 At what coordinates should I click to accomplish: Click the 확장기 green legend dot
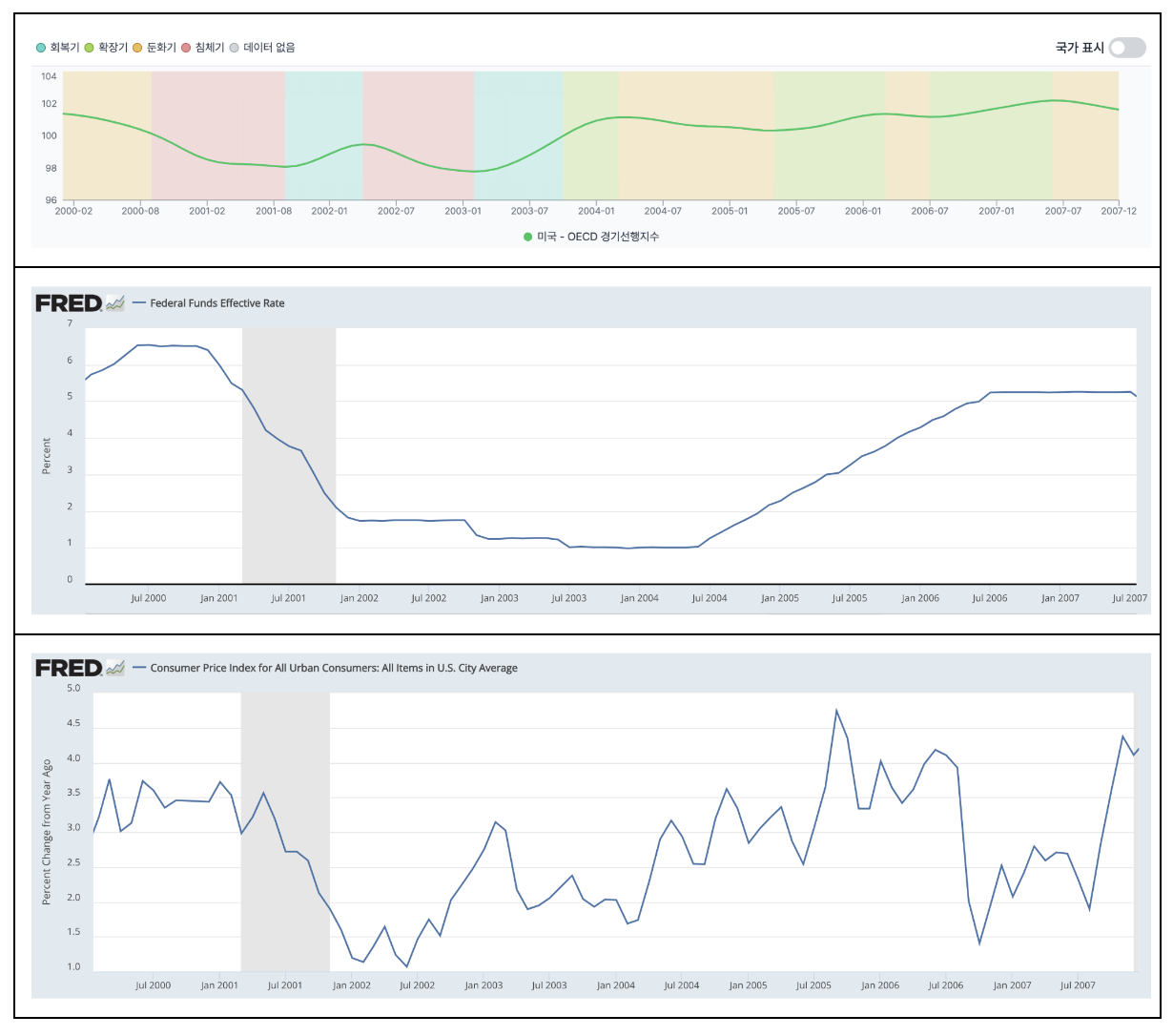tap(89, 48)
